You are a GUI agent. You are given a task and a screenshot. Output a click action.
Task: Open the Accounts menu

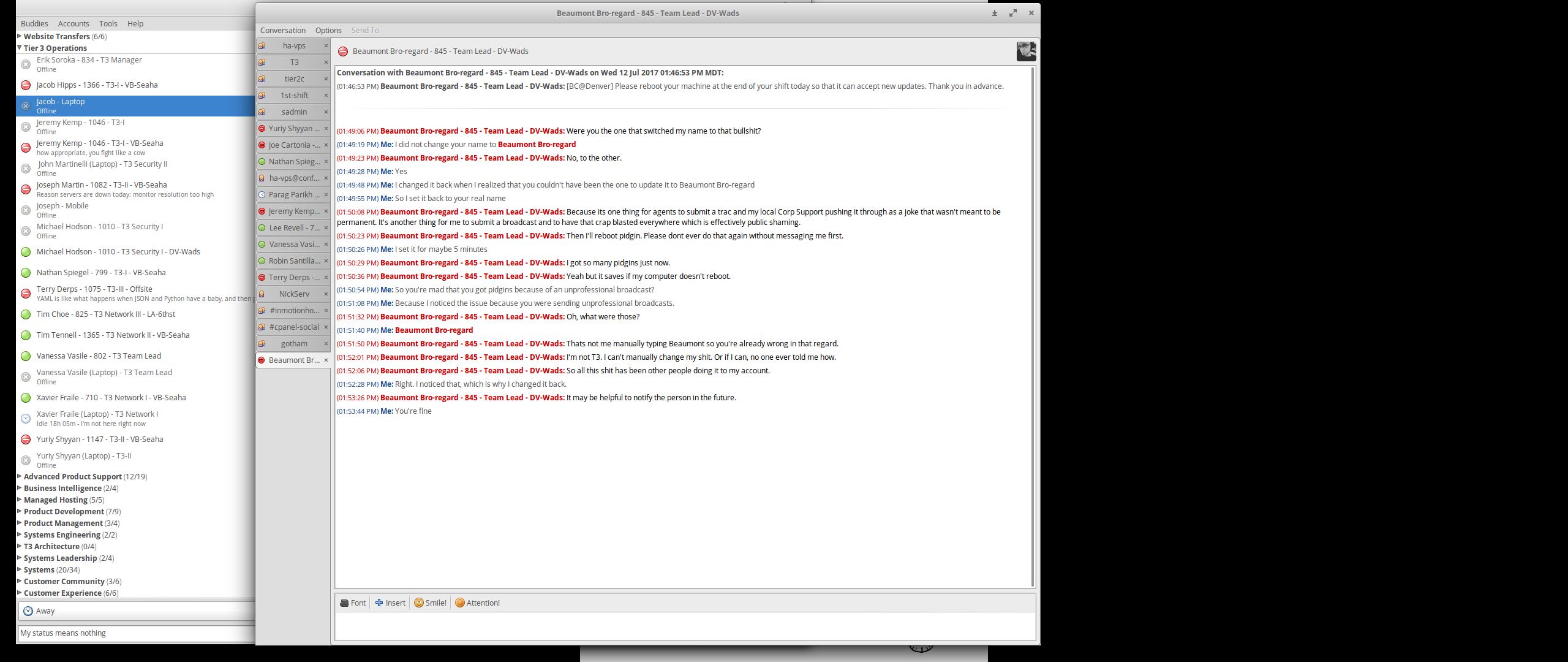coord(73,23)
